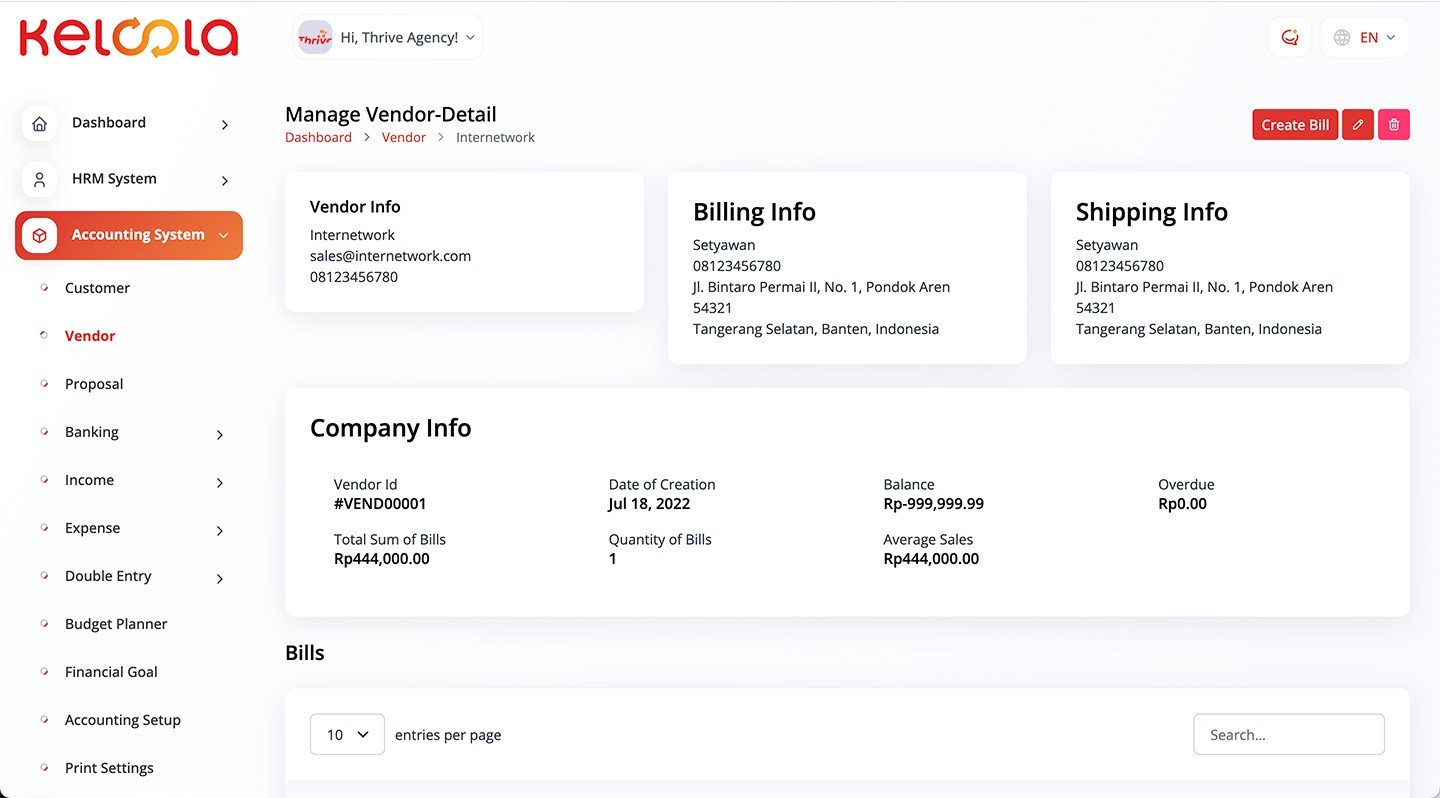Open the chat message icon in header
Image resolution: width=1440 pixels, height=798 pixels.
point(1289,38)
